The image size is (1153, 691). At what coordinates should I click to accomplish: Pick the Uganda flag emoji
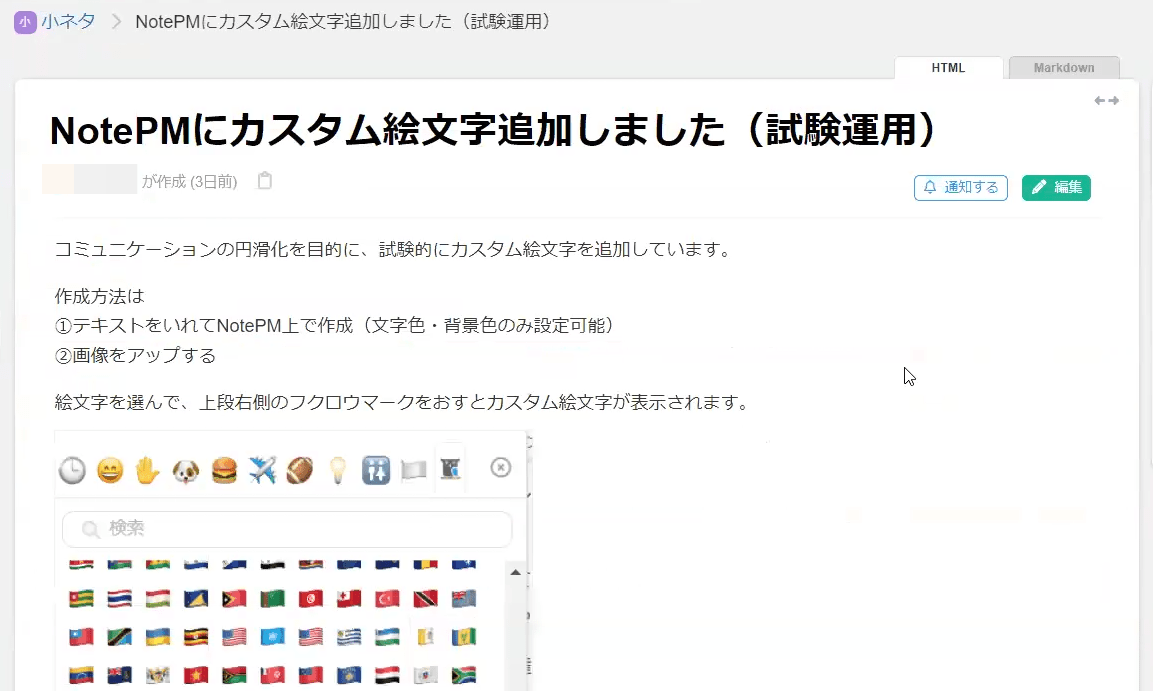click(x=196, y=637)
